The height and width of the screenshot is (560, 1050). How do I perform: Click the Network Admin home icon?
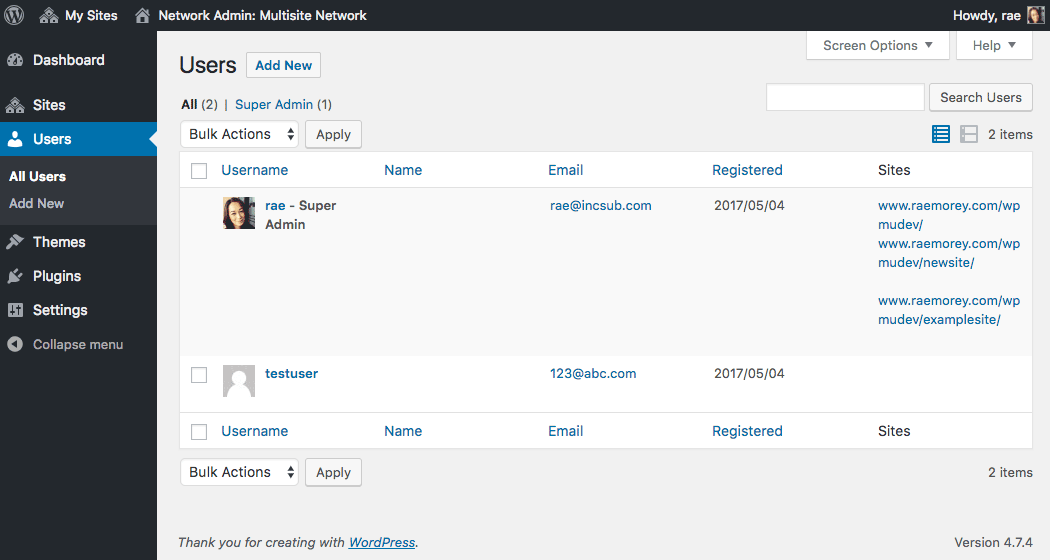click(x=142, y=15)
